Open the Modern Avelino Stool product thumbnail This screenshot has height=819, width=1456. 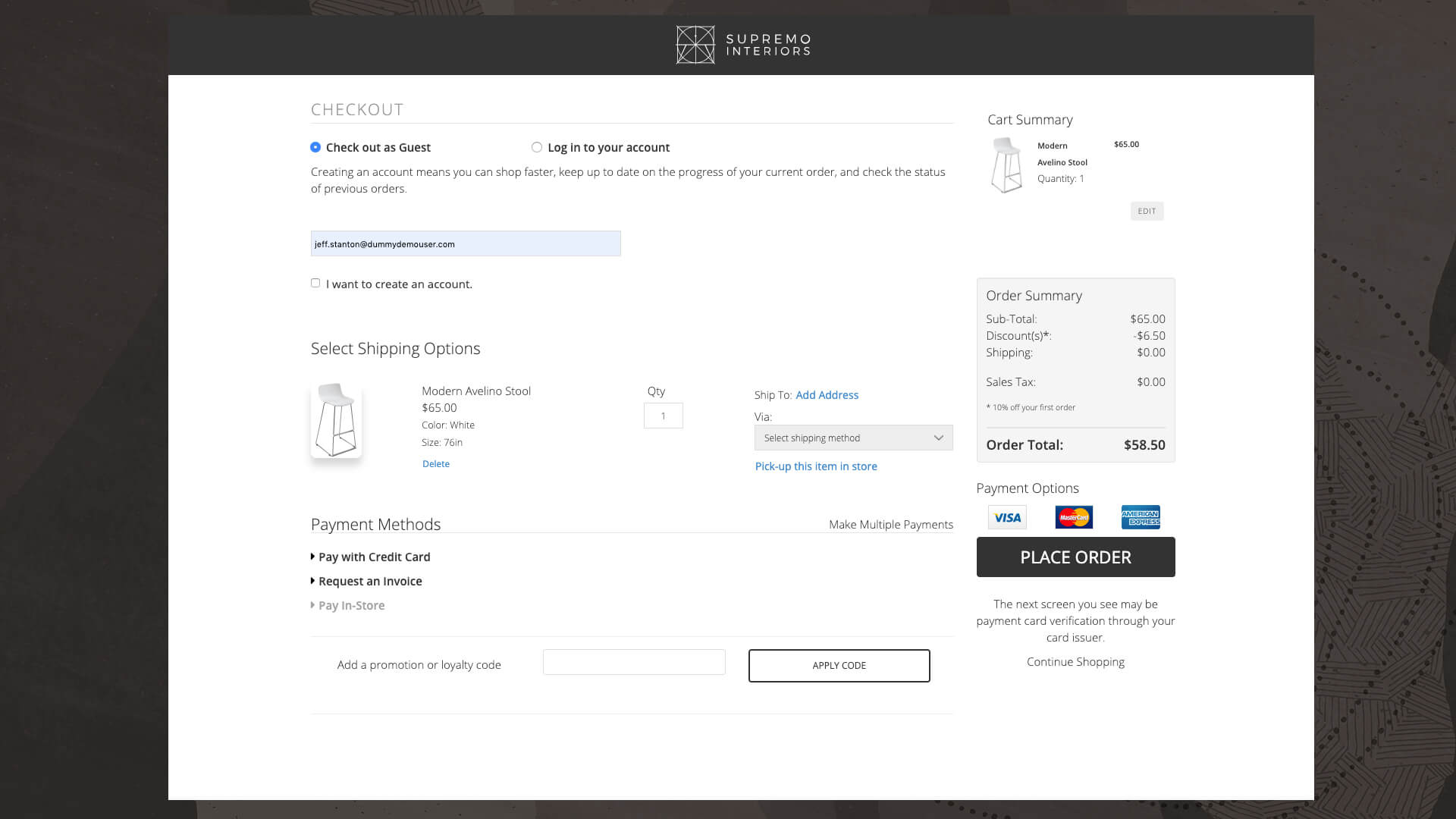pos(336,420)
